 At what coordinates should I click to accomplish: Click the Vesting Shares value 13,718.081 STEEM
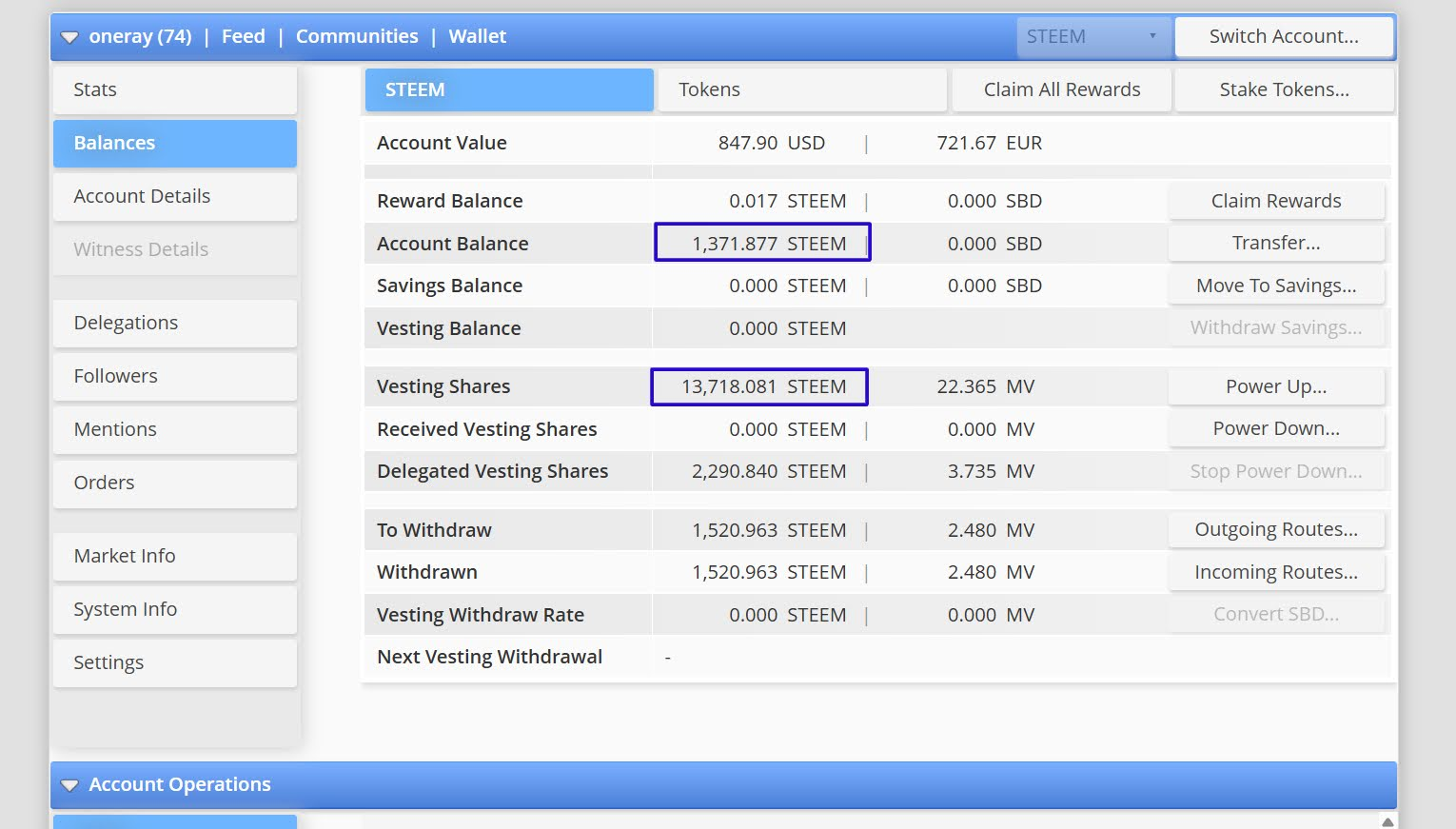[763, 386]
